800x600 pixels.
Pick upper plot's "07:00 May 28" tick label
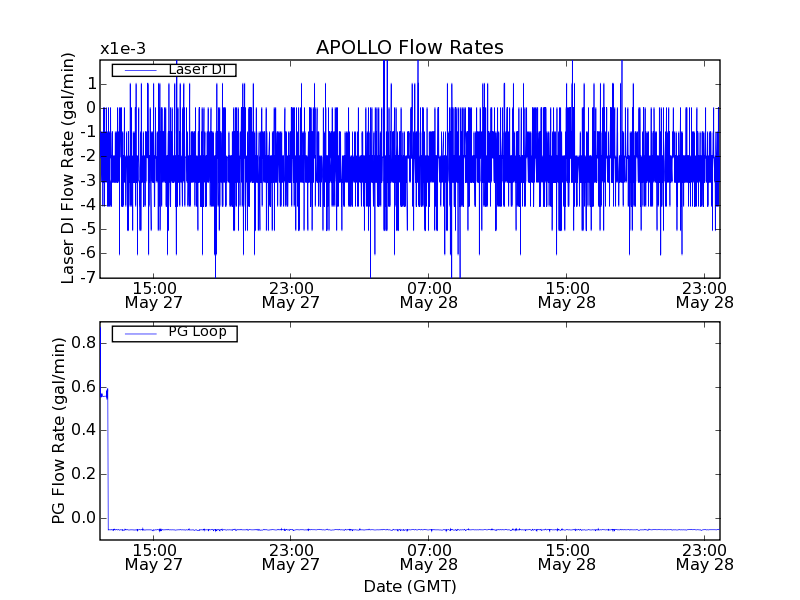(429, 294)
